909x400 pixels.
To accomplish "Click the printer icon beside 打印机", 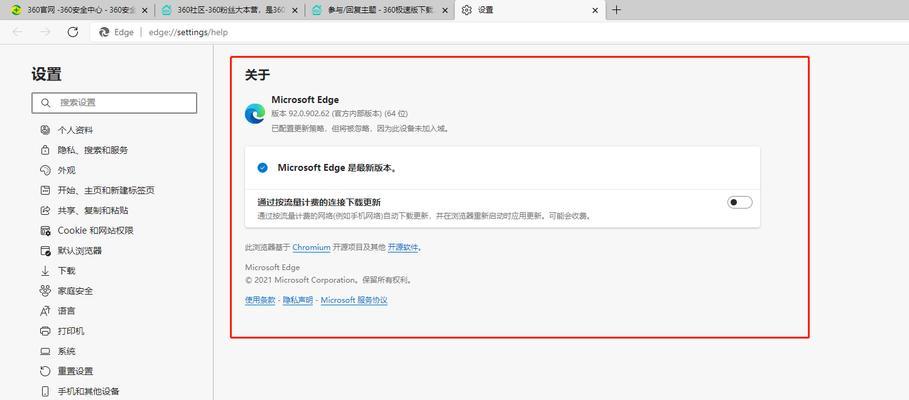I will pos(45,331).
